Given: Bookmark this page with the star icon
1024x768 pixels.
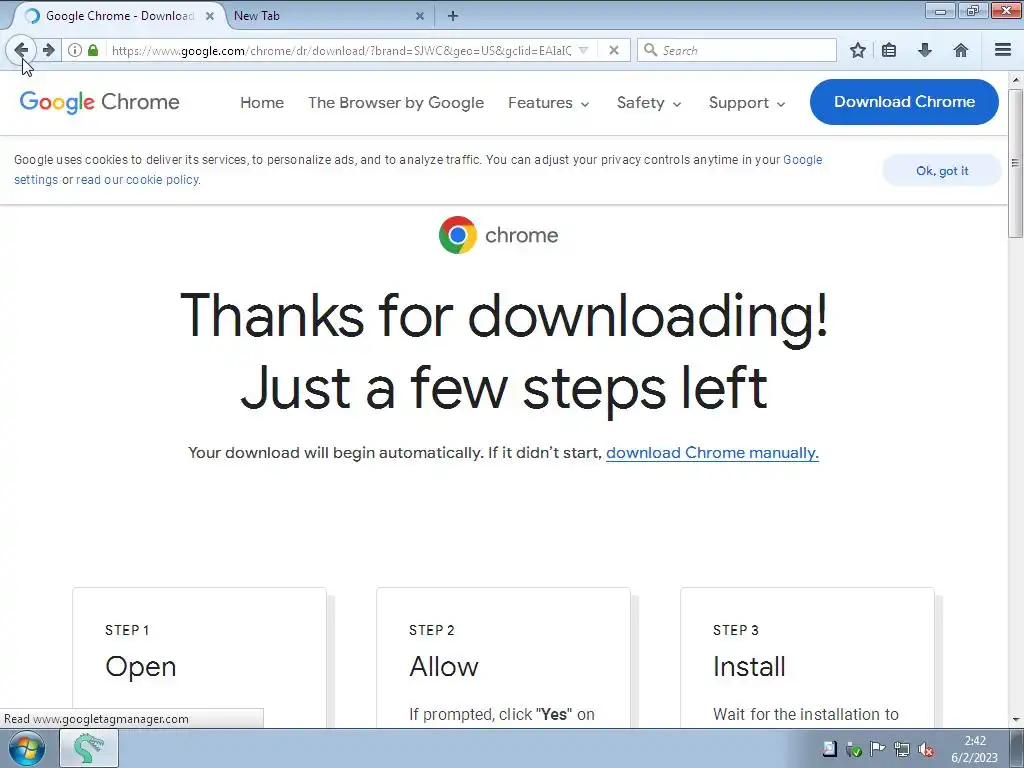Looking at the screenshot, I should click(858, 50).
